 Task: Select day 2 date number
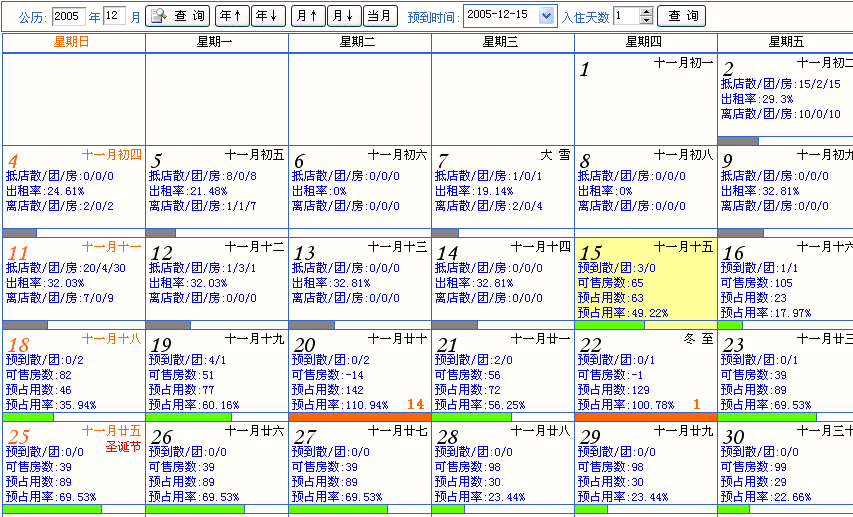pyautogui.click(x=728, y=69)
